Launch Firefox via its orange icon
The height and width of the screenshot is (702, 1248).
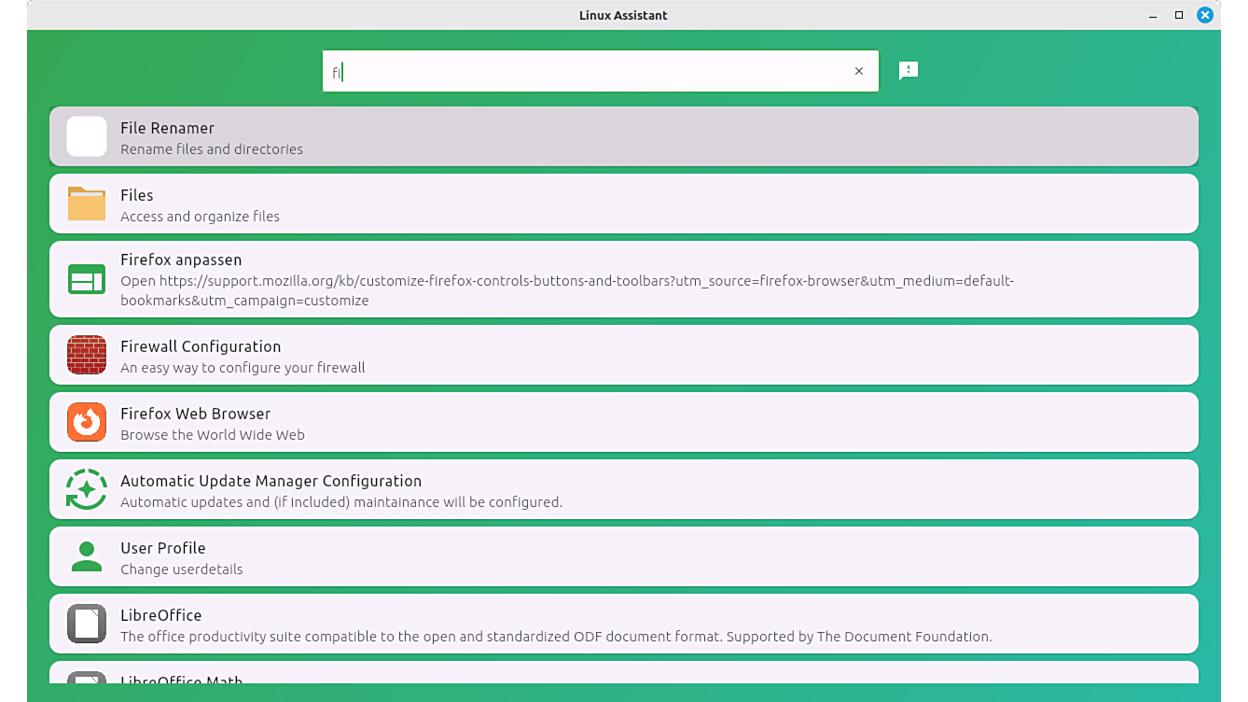coord(87,422)
